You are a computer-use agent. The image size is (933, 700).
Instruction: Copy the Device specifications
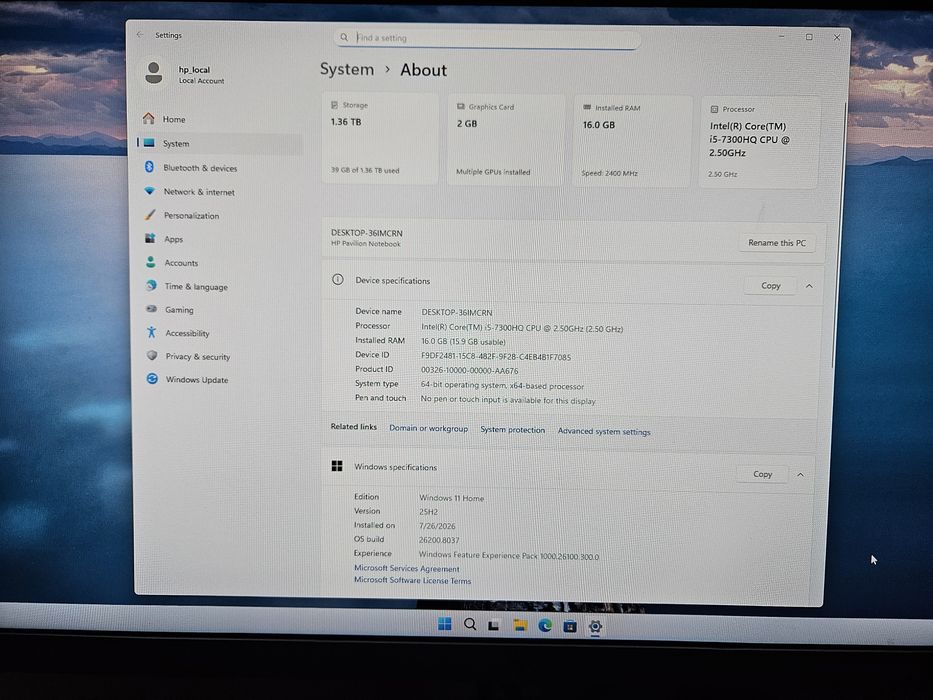point(771,286)
